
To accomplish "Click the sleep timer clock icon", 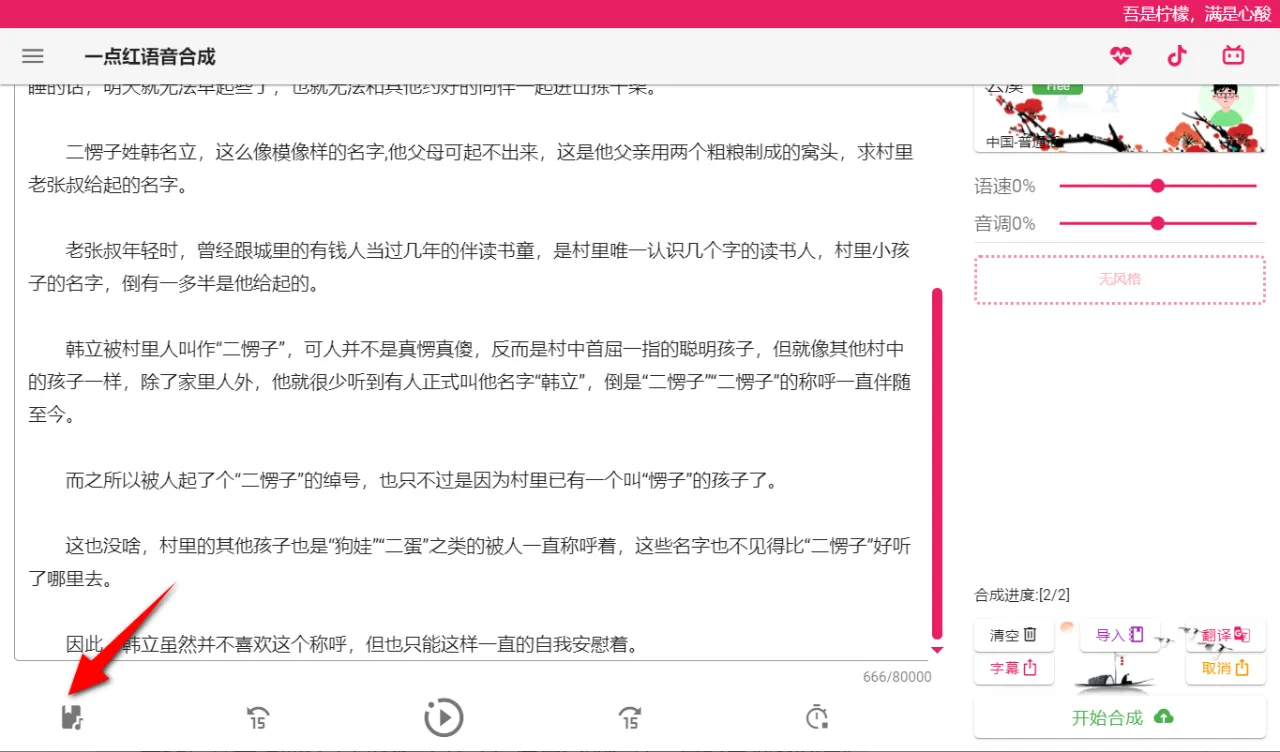I will pos(815,717).
